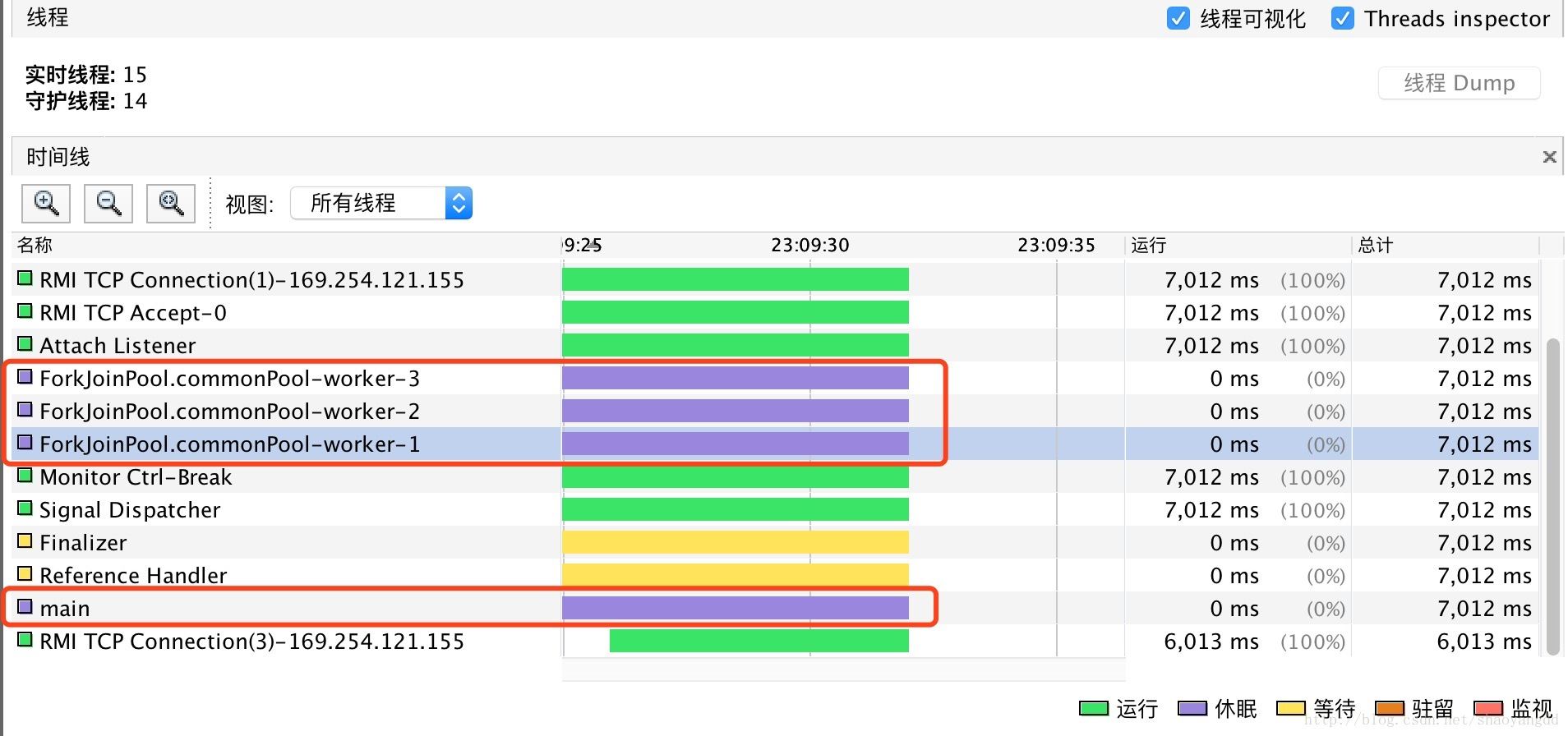This screenshot has height=736, width=1568.
Task: Click the Reference Handler yellow timeline bar
Action: 735,575
